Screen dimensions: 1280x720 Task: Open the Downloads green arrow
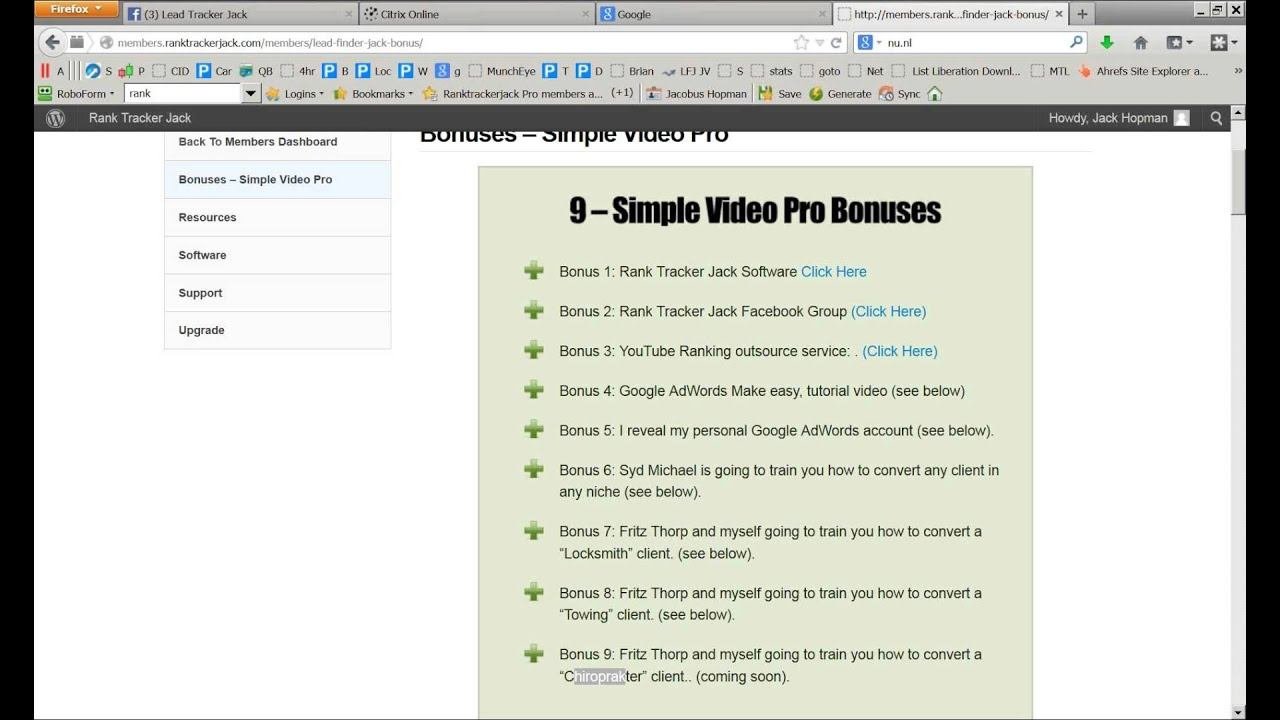[1107, 42]
